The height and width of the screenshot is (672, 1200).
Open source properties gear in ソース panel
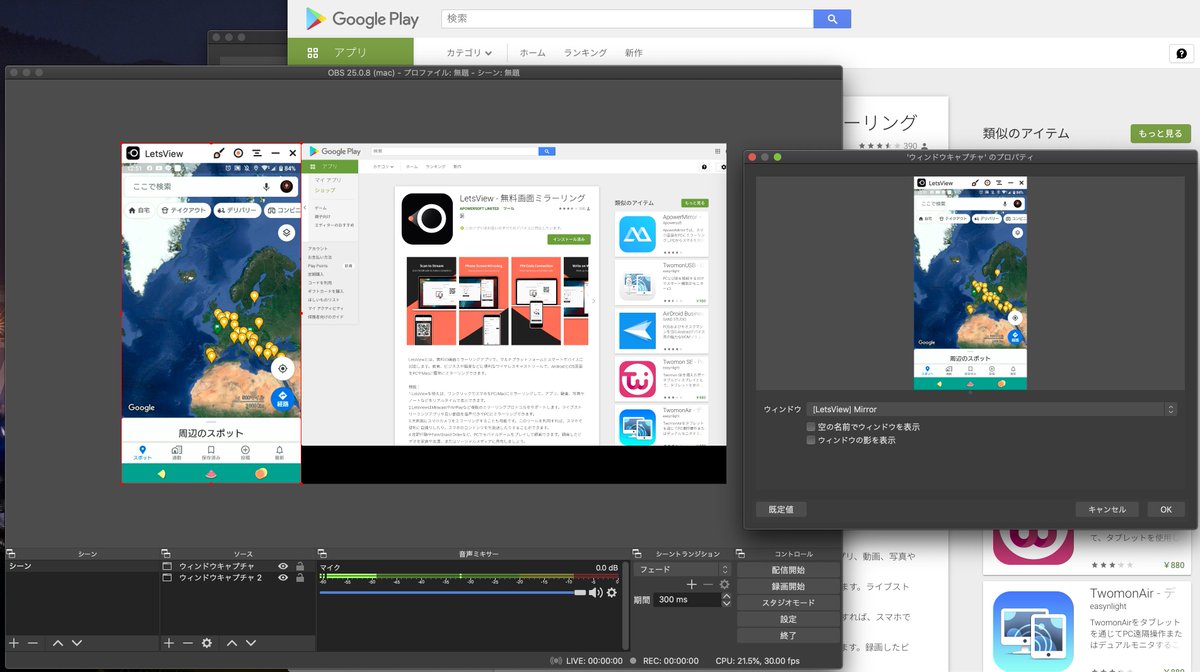pos(207,643)
